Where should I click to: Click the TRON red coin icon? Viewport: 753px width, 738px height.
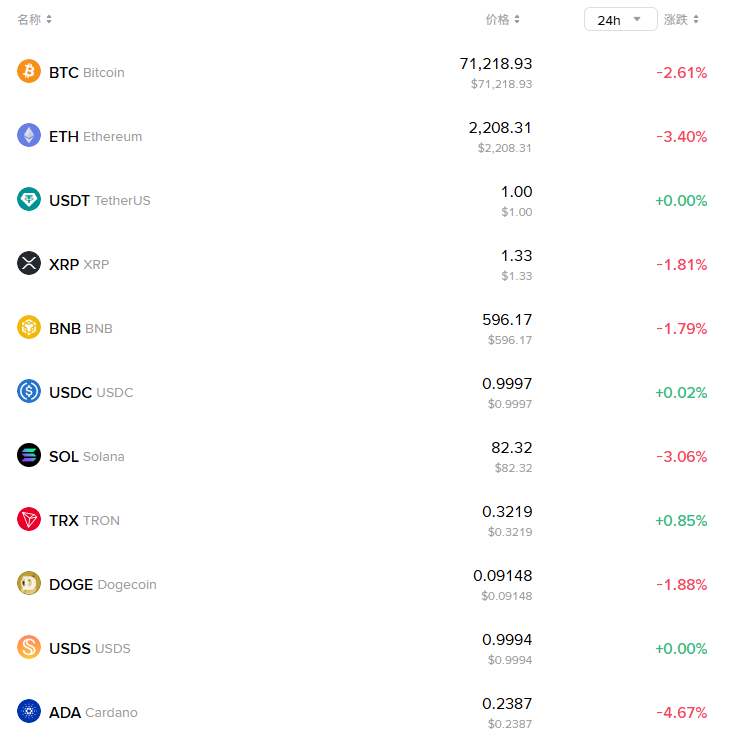[29, 519]
